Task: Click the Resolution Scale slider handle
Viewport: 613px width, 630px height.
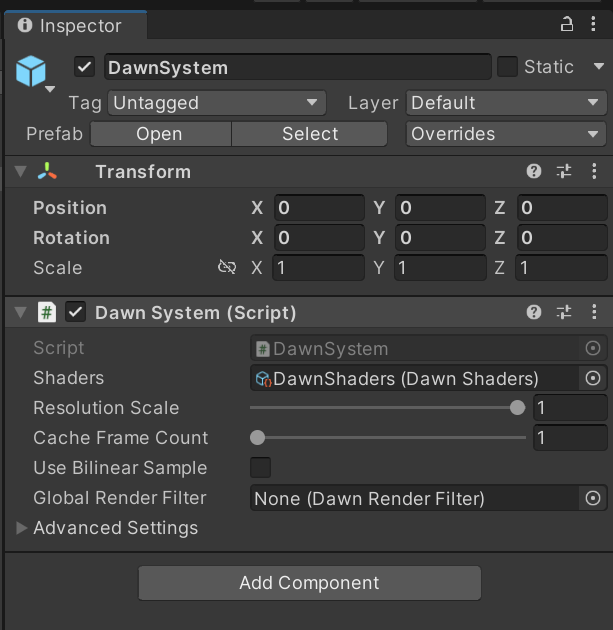Action: pos(517,408)
